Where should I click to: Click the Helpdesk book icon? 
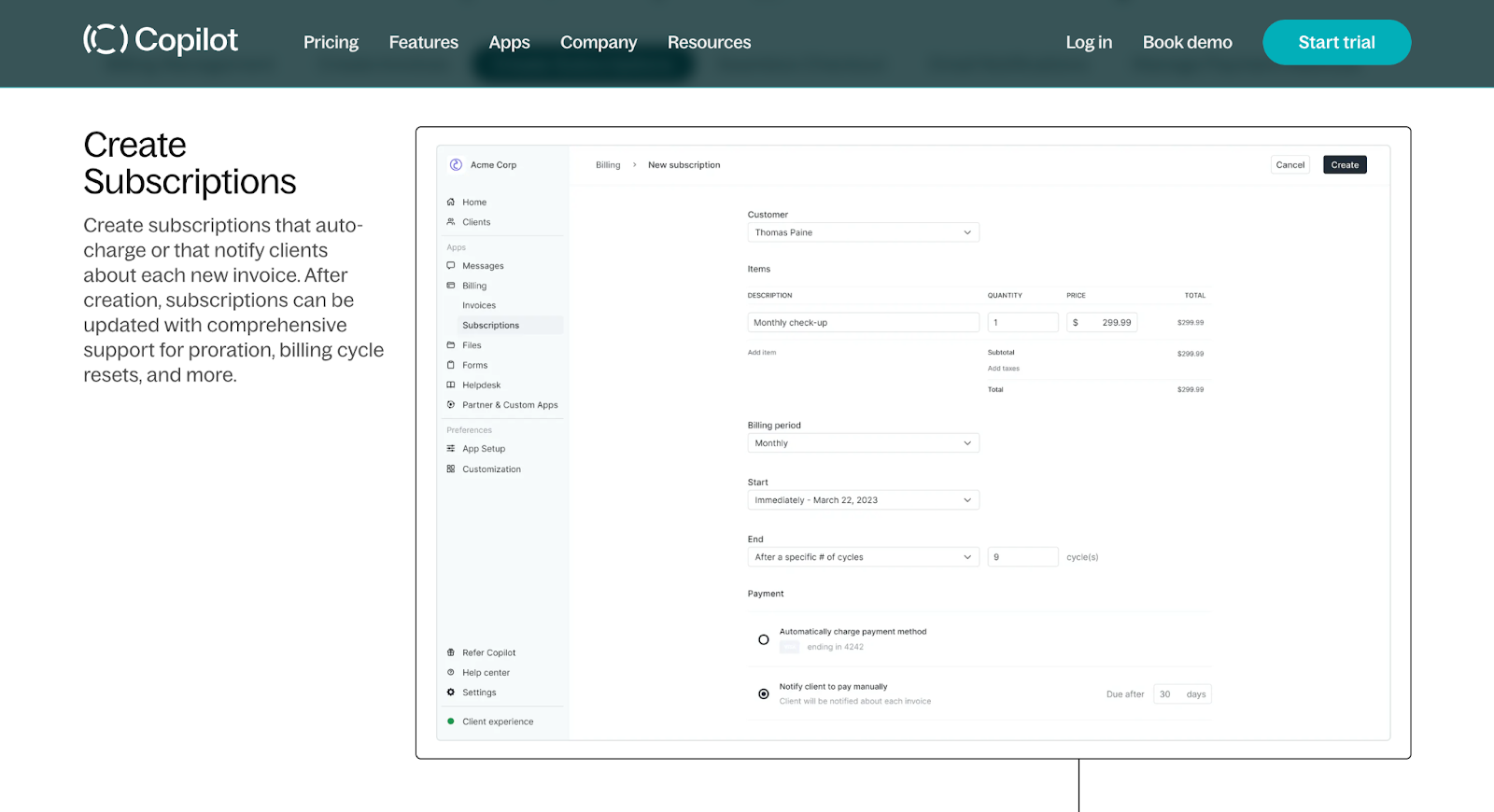(451, 385)
